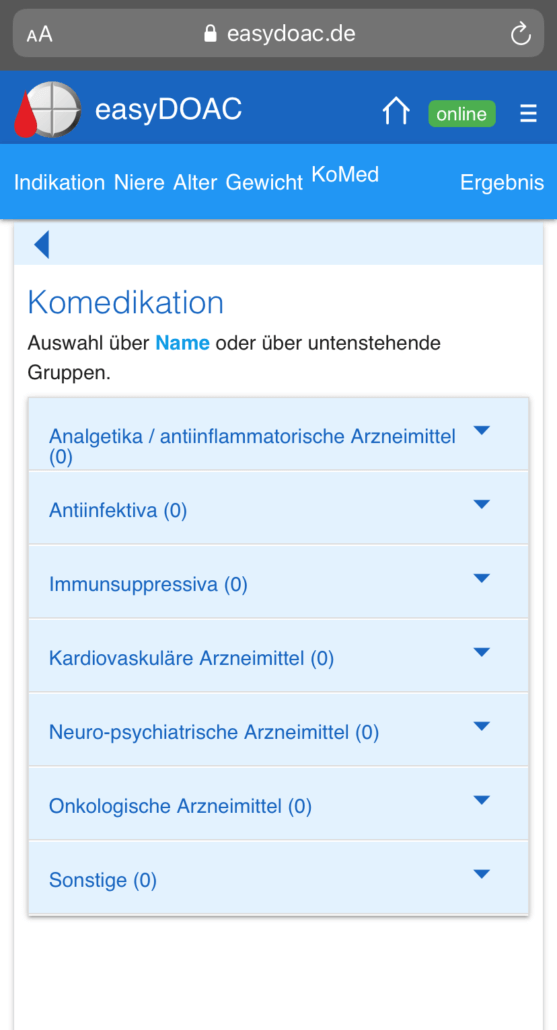The width and height of the screenshot is (557, 1030).
Task: Reload page with the refresh icon
Action: tap(520, 34)
